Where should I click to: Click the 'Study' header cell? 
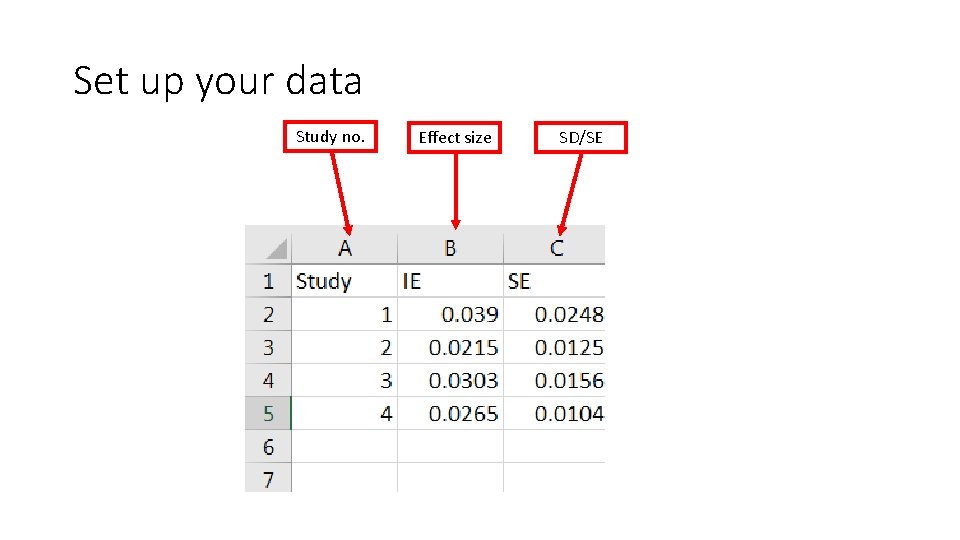click(x=344, y=281)
